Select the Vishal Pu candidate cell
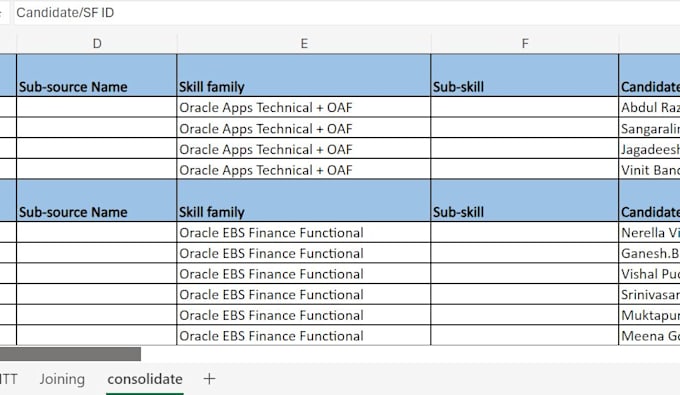Viewport: 680px width, 395px height. 649,274
